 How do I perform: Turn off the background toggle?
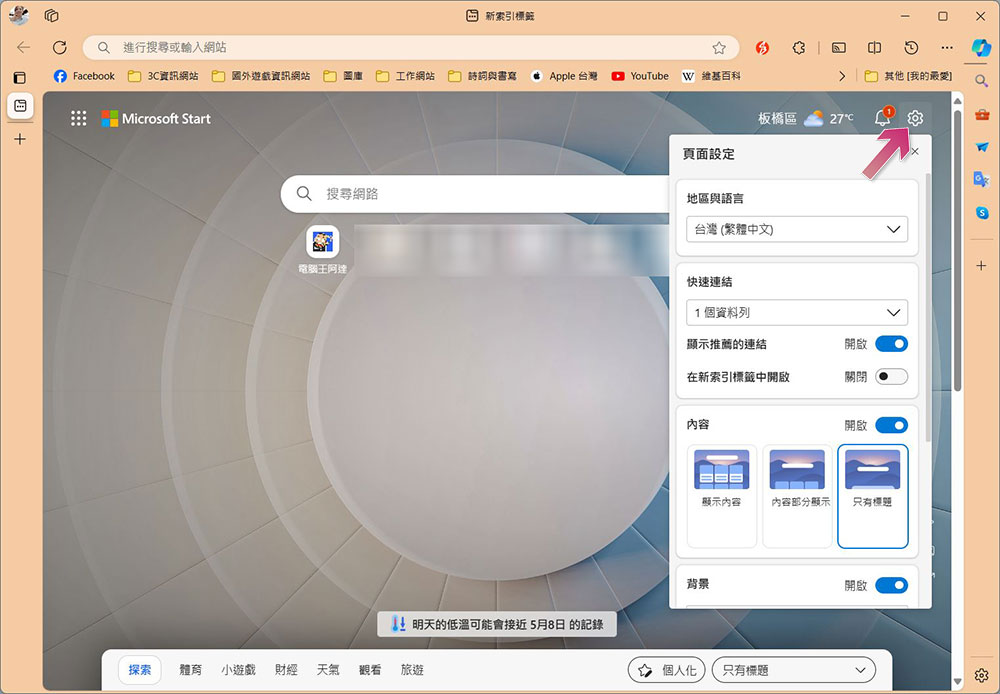891,585
